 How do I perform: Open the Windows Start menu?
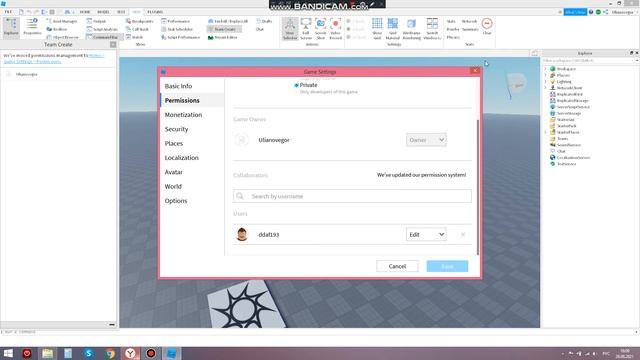8,353
